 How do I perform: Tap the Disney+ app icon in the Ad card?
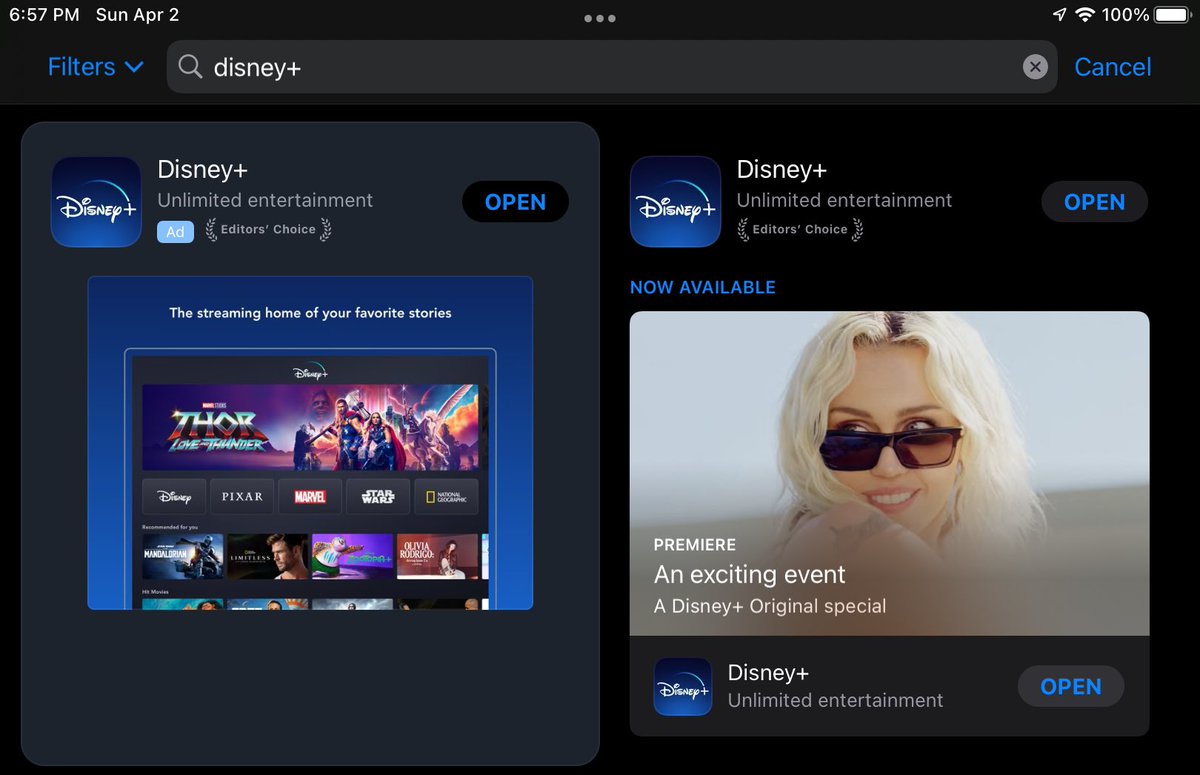click(96, 202)
